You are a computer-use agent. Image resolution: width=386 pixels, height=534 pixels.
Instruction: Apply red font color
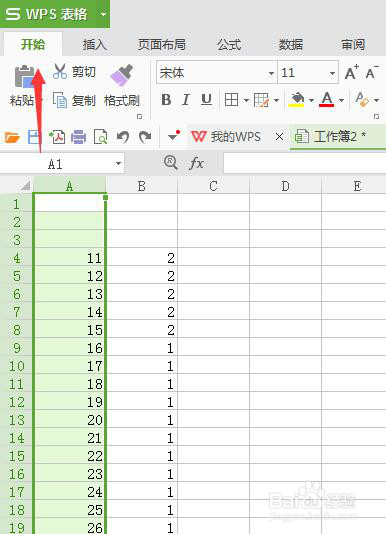[x=326, y=100]
